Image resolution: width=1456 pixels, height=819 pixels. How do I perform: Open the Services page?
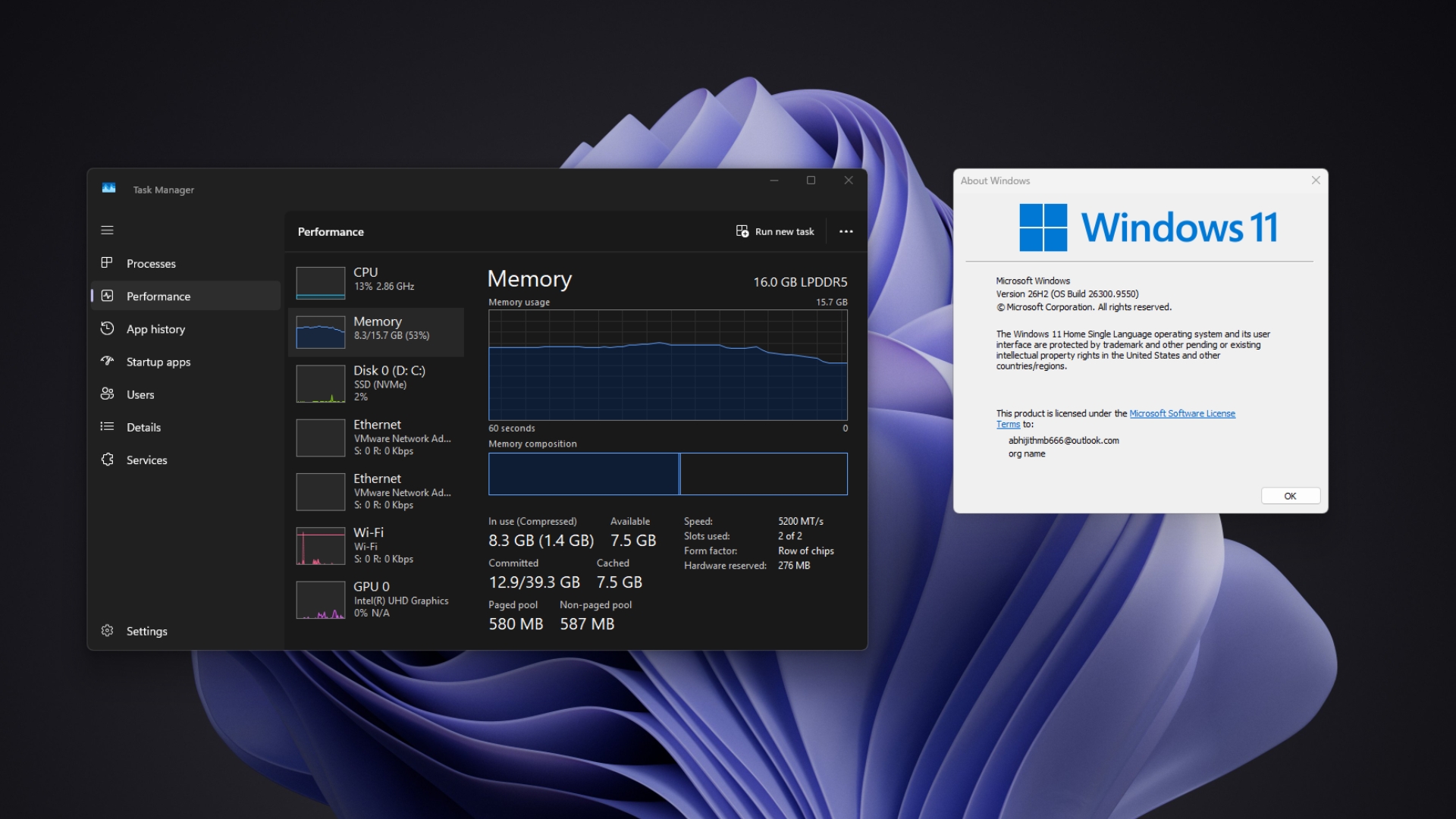coord(186,460)
